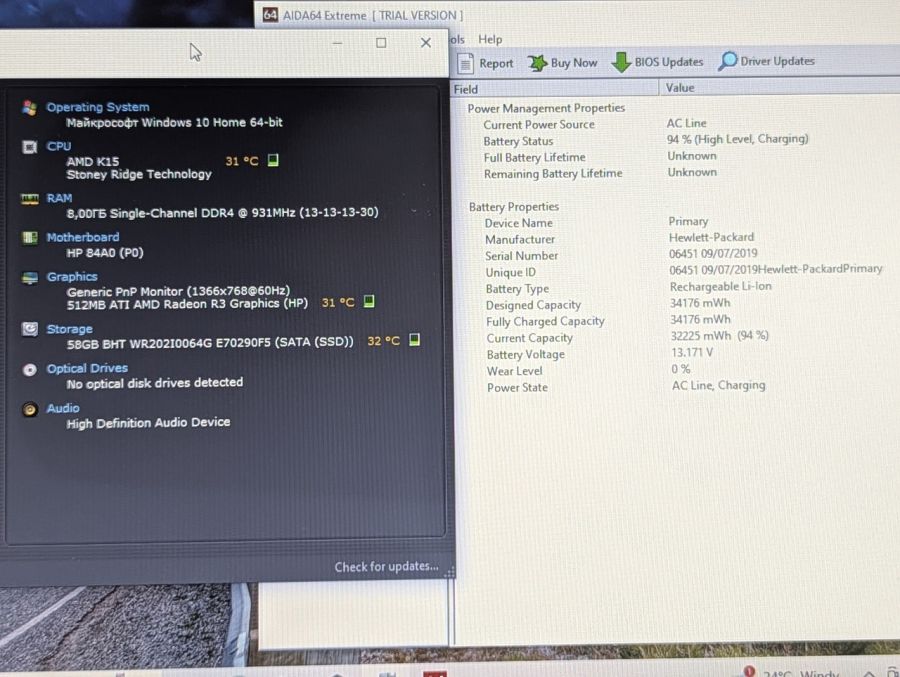Viewport: 900px width, 677px height.
Task: Click the Report page icon in AIDA64 toolbar
Action: tap(465, 63)
